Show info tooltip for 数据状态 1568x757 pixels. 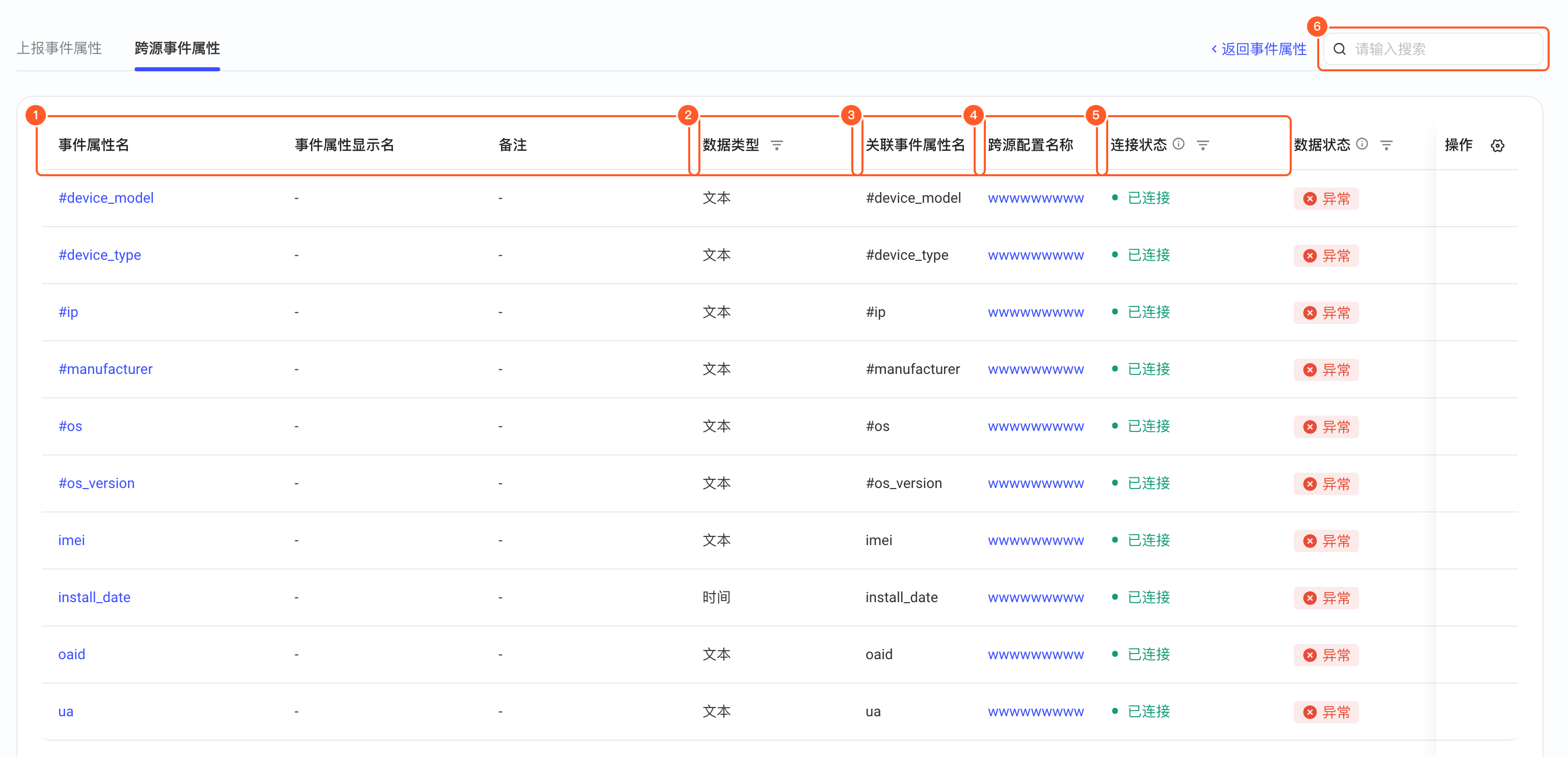pos(1362,144)
